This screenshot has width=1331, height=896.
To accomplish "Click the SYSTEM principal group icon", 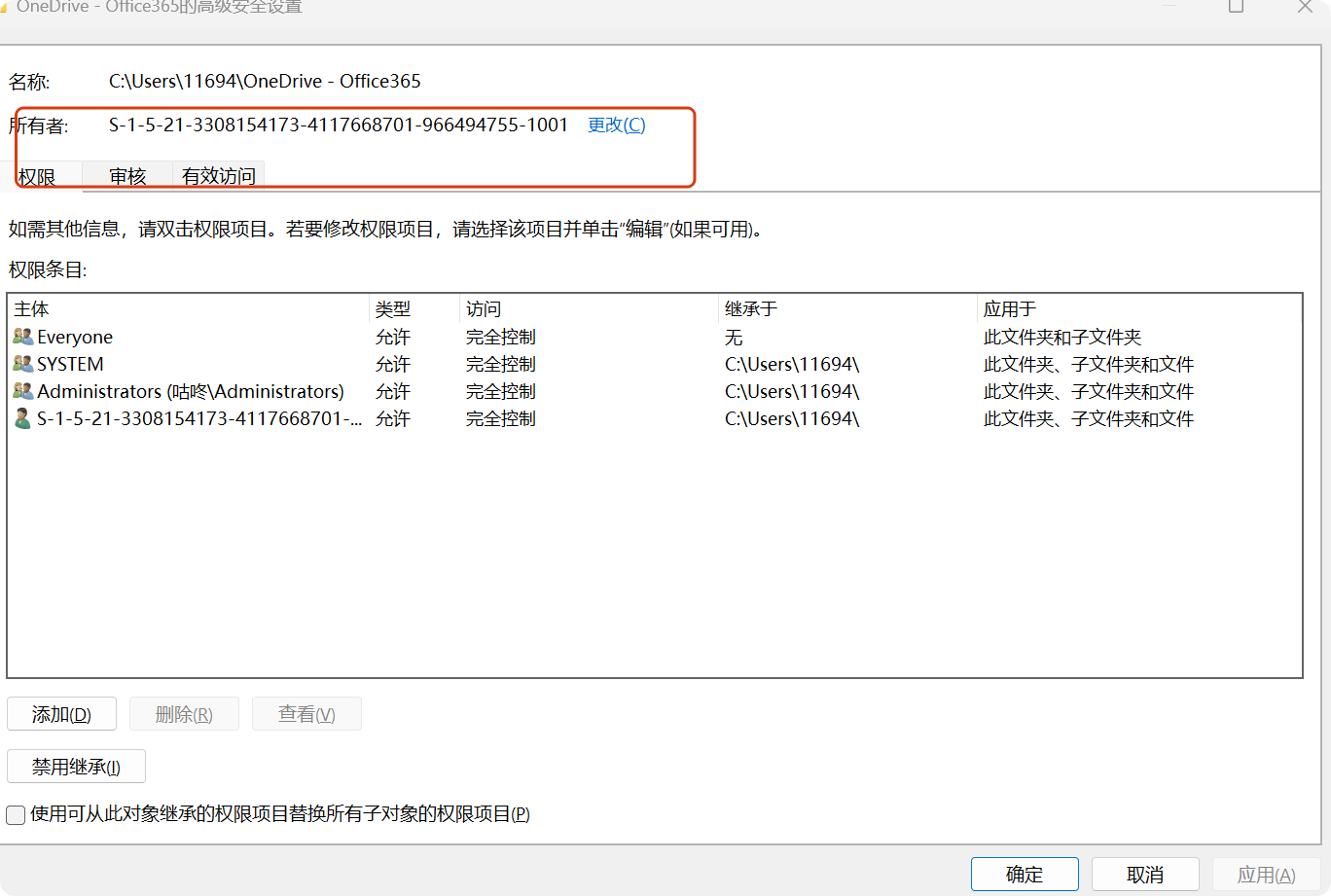I will [x=22, y=364].
